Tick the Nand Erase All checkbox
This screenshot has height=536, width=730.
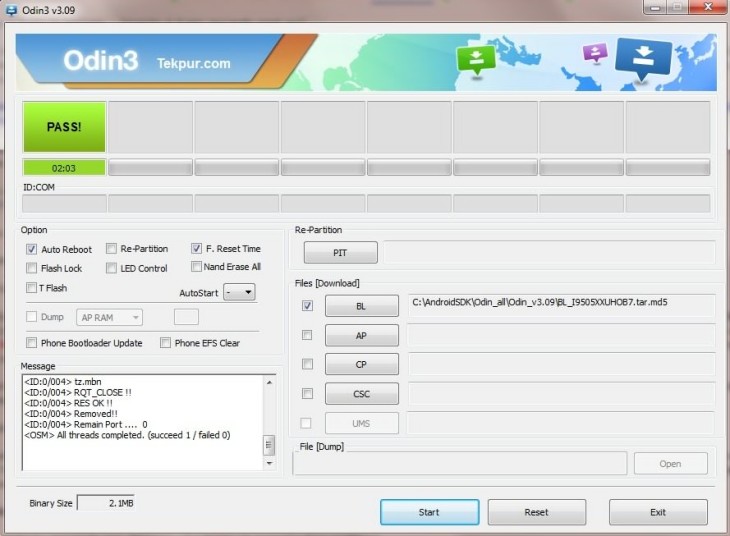coord(197,267)
